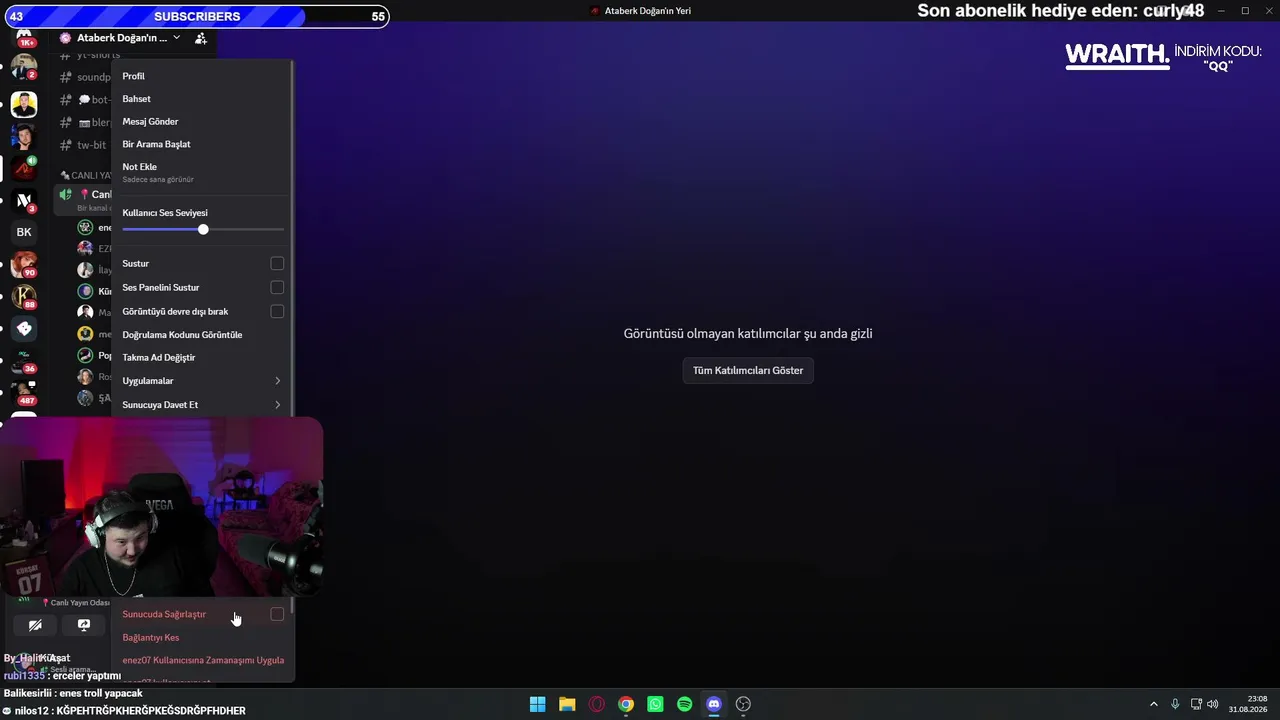The width and height of the screenshot is (1280, 720).
Task: Turn on camera in voice panel
Action: click(35, 625)
